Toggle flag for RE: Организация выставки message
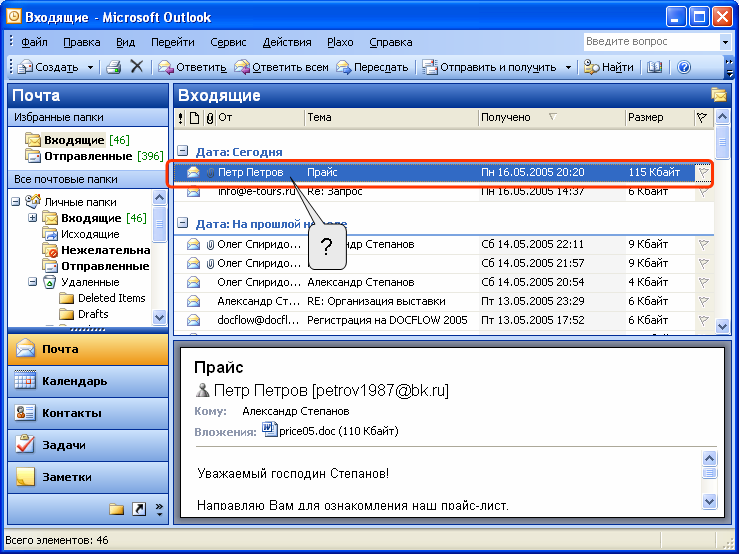Viewport: 739px width, 554px height. pos(703,301)
